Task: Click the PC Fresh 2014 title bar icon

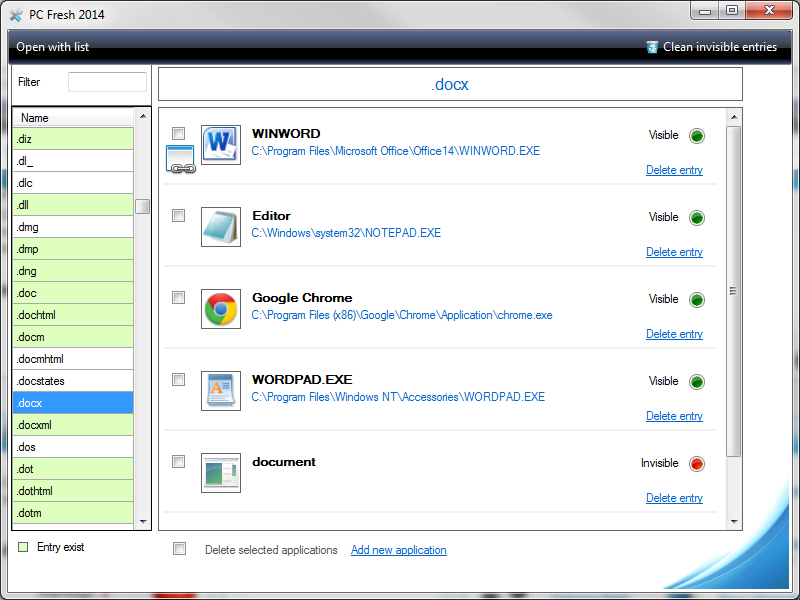Action: coord(16,15)
